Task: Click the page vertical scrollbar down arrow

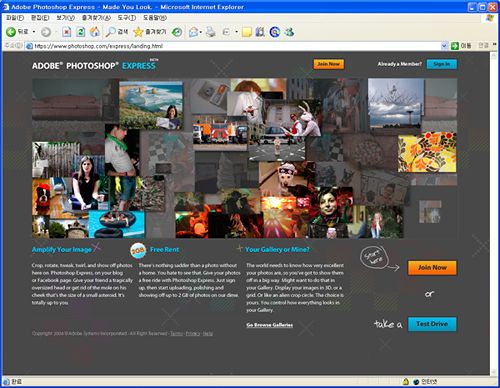Action: (x=494, y=372)
